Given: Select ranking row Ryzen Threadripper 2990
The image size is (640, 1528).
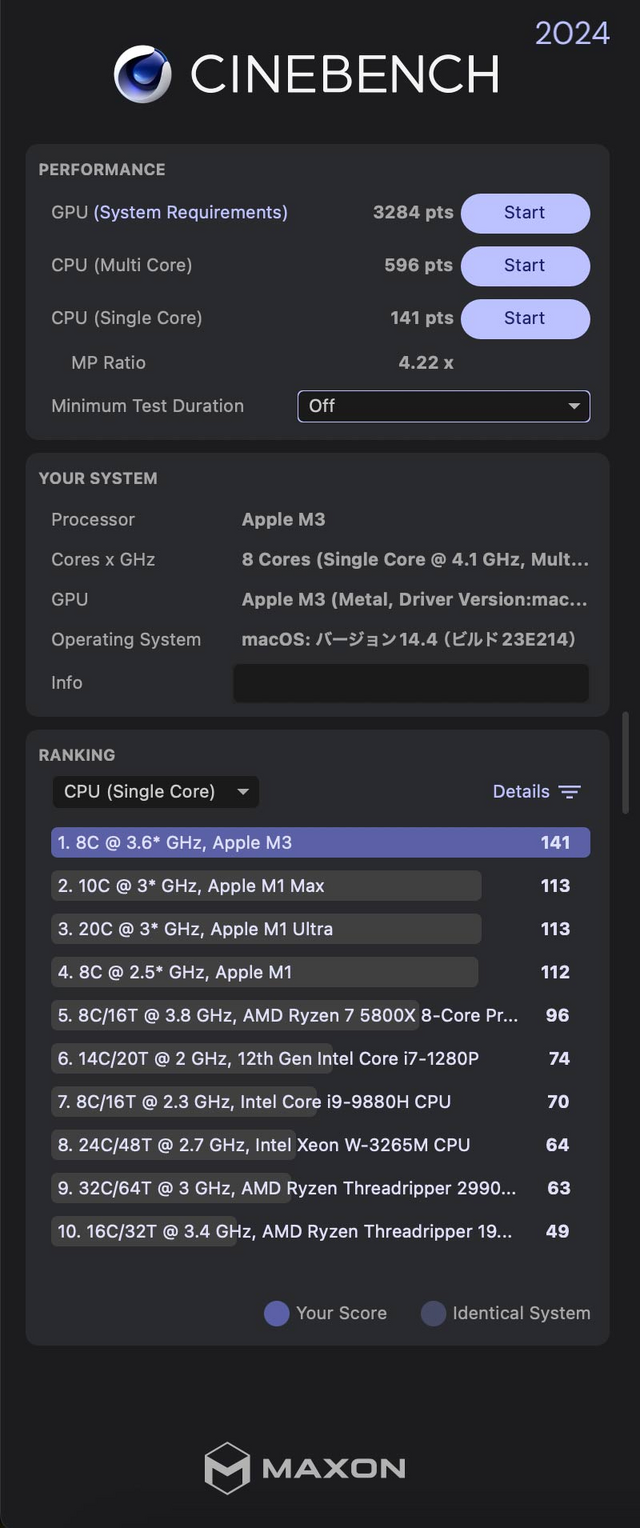Looking at the screenshot, I should pos(320,1188).
